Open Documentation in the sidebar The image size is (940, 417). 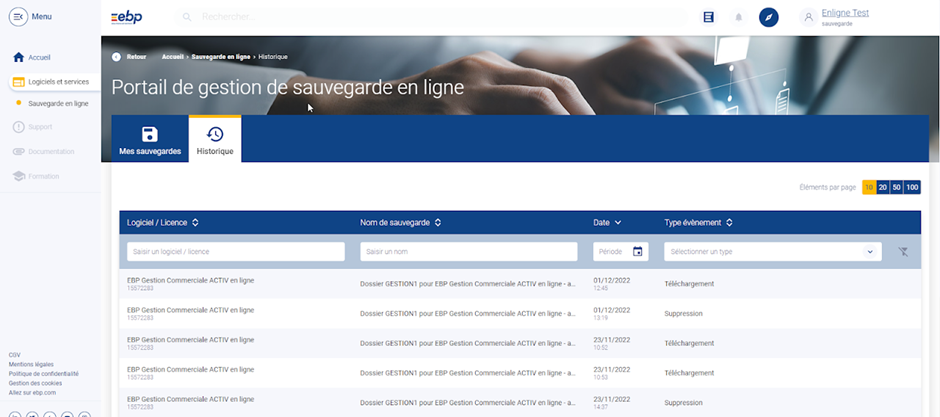[51, 152]
